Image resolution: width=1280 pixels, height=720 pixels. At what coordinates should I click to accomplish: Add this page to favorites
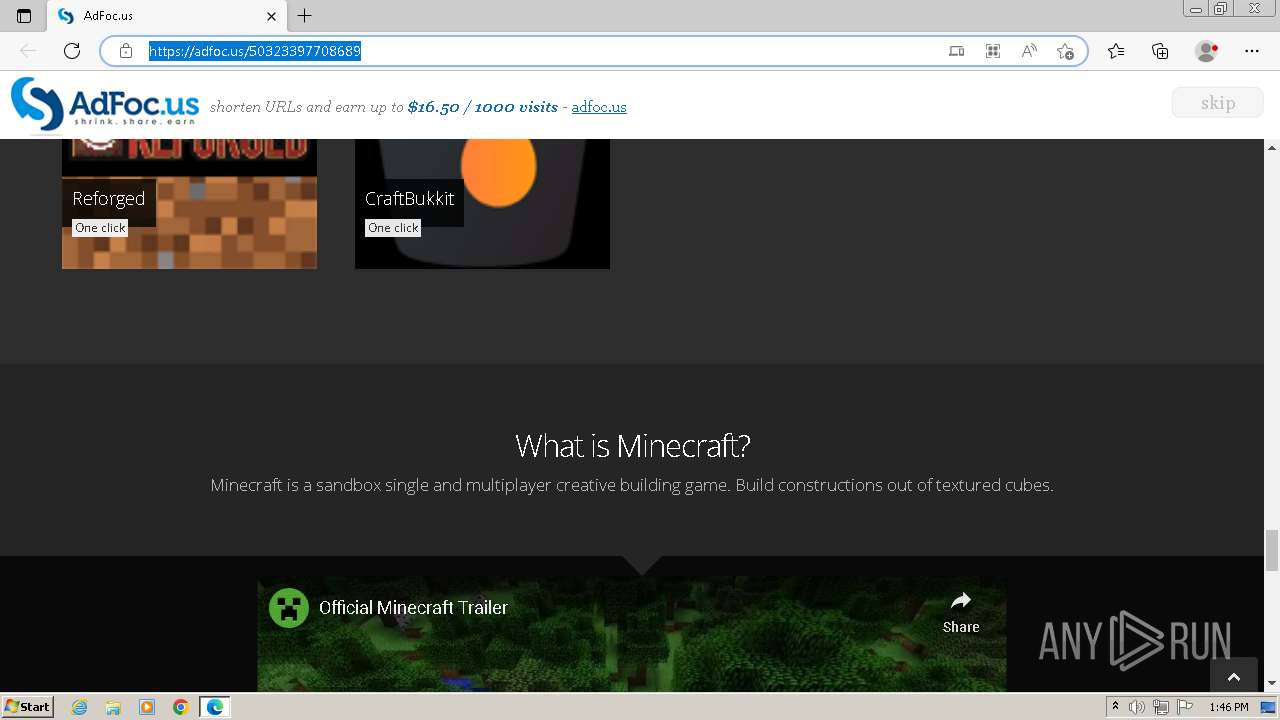tap(1065, 51)
